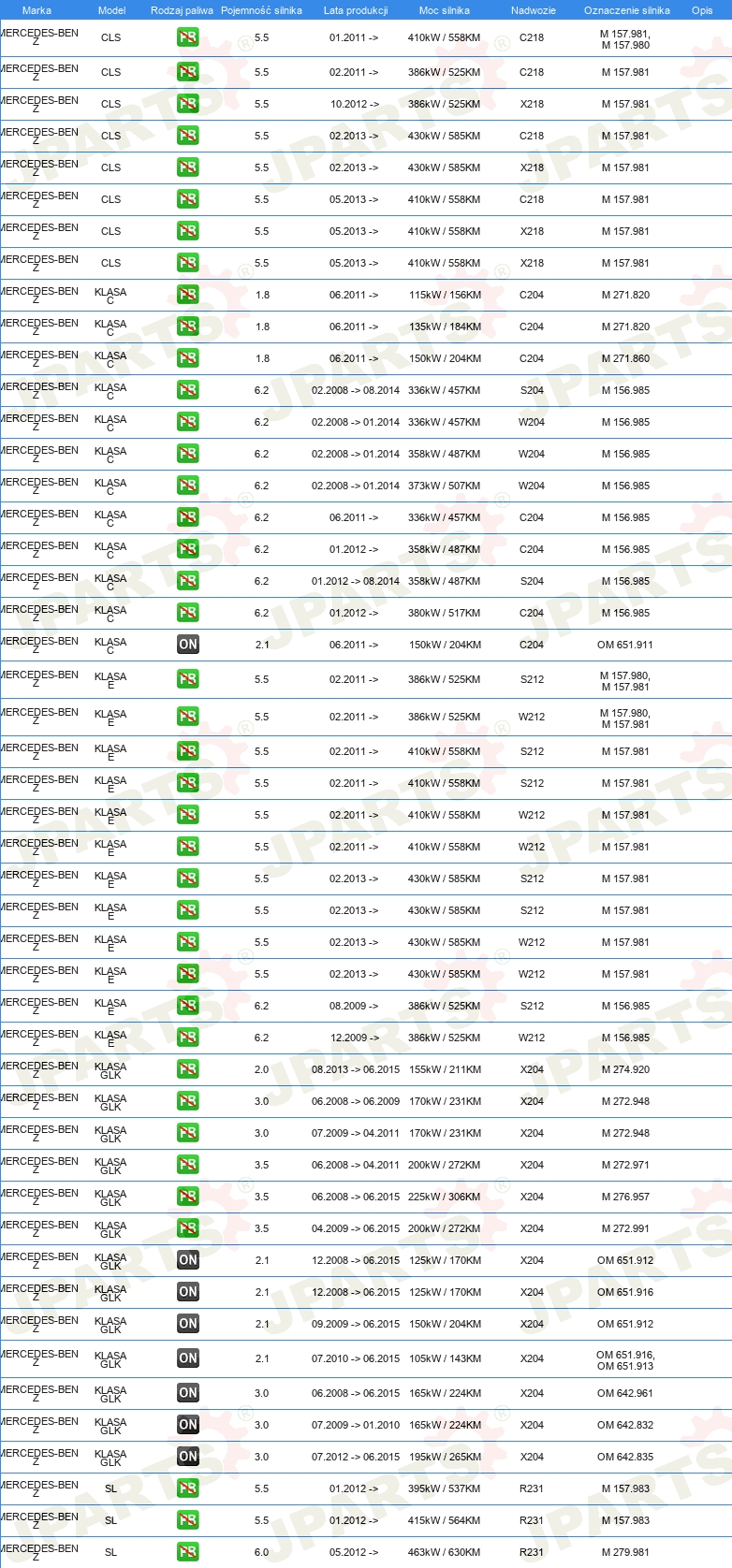This screenshot has width=732, height=1568.
Task: Click the power value "380kW / 517KM"
Action: click(445, 613)
